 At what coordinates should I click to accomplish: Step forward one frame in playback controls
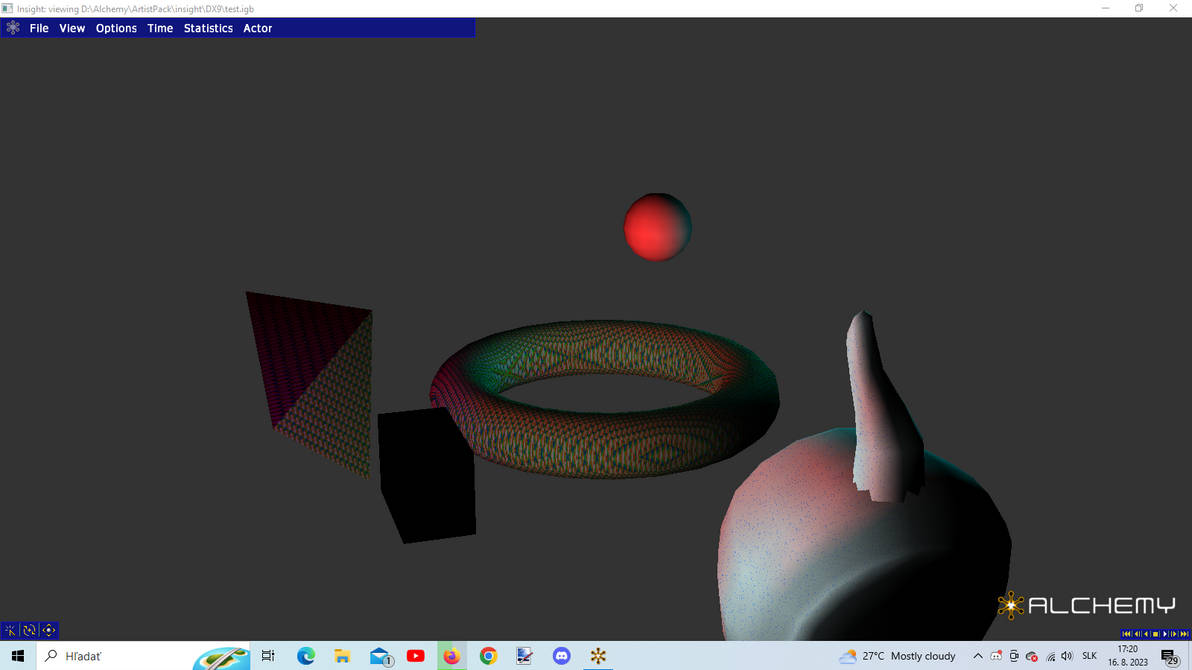tap(1173, 634)
